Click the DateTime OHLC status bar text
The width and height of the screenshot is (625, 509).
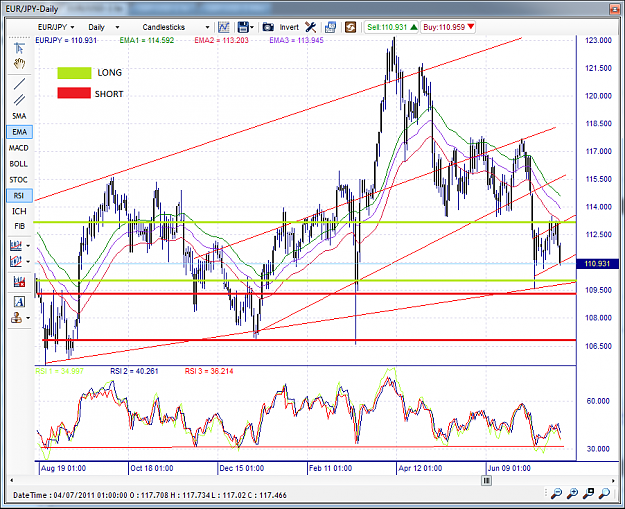[149, 495]
